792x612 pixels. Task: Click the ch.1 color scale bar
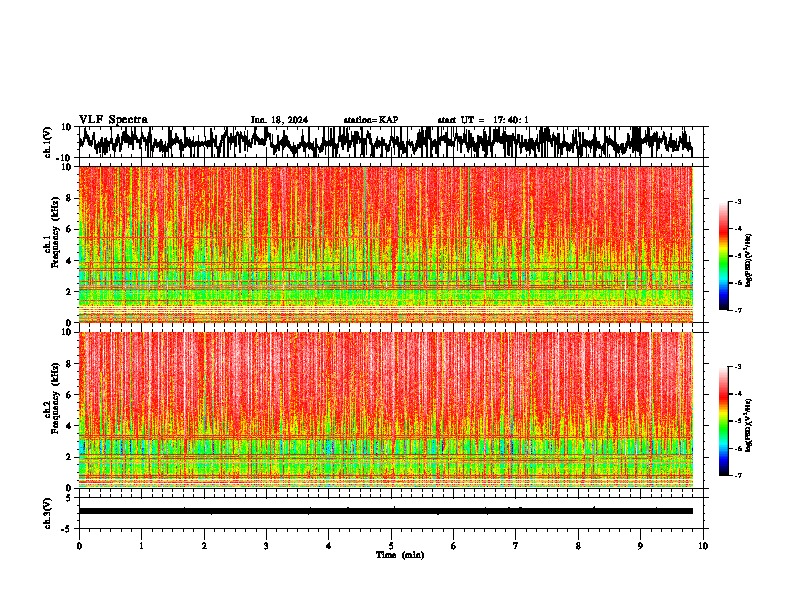724,256
